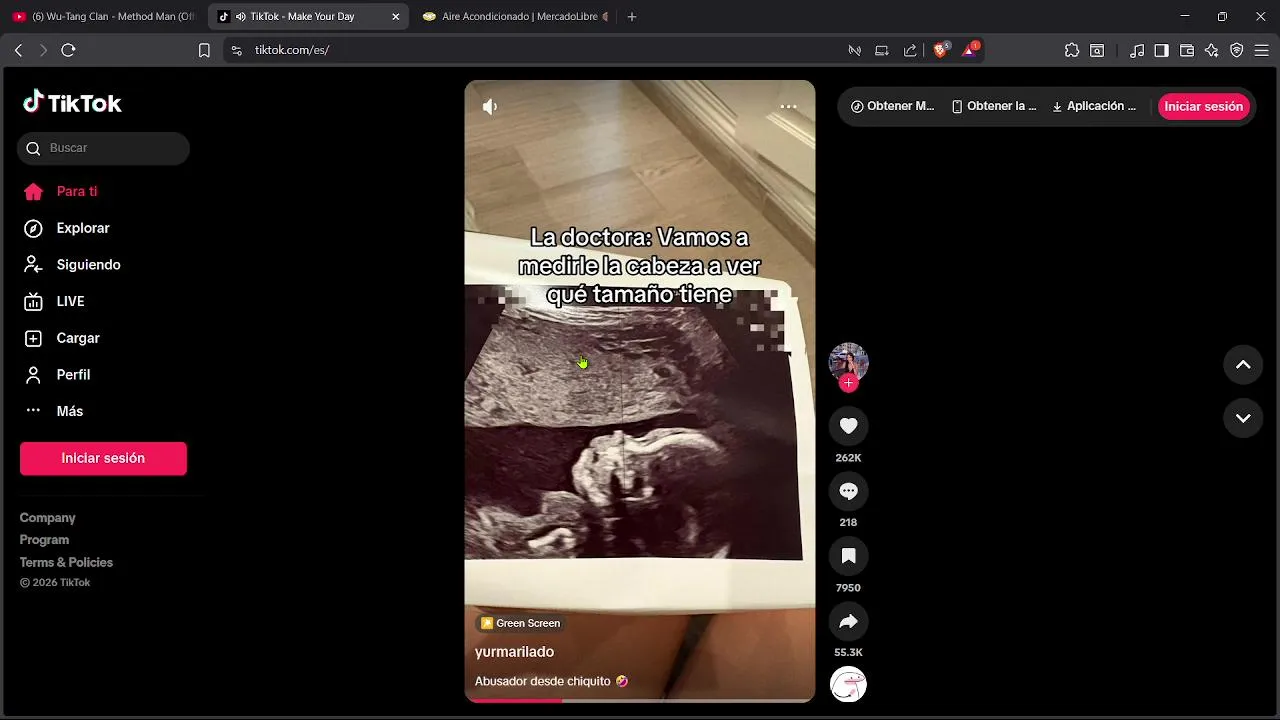Save the video with the bookmark icon
The image size is (1280, 720).
point(848,556)
